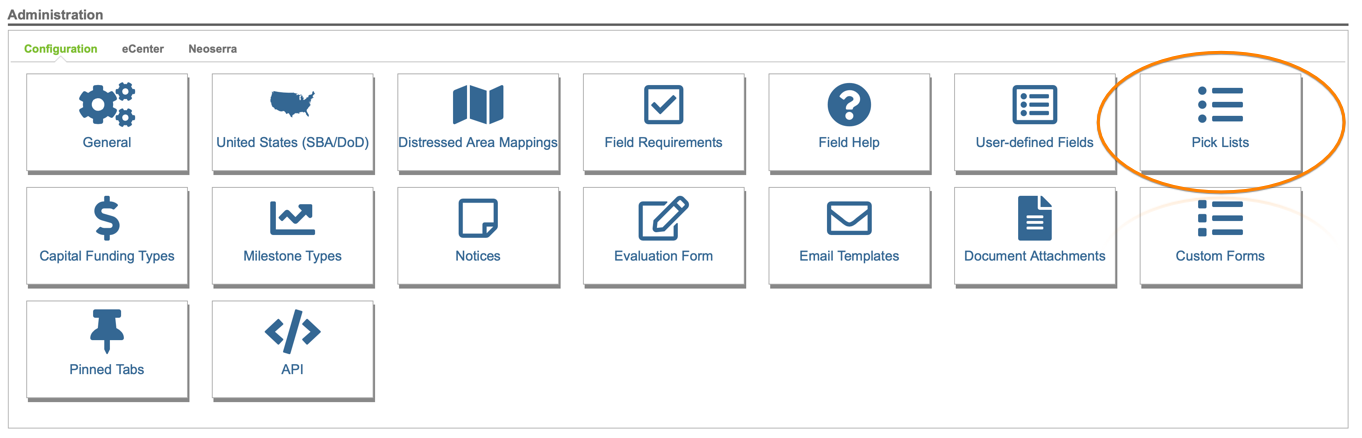Open the Distressed Area Mappings map icon
Image resolution: width=1362 pixels, height=438 pixels.
[478, 105]
